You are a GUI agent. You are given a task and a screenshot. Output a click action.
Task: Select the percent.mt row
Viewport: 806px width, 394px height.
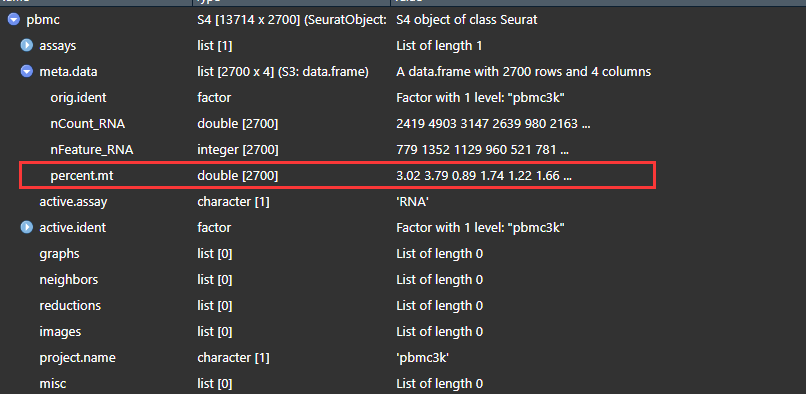(337, 176)
